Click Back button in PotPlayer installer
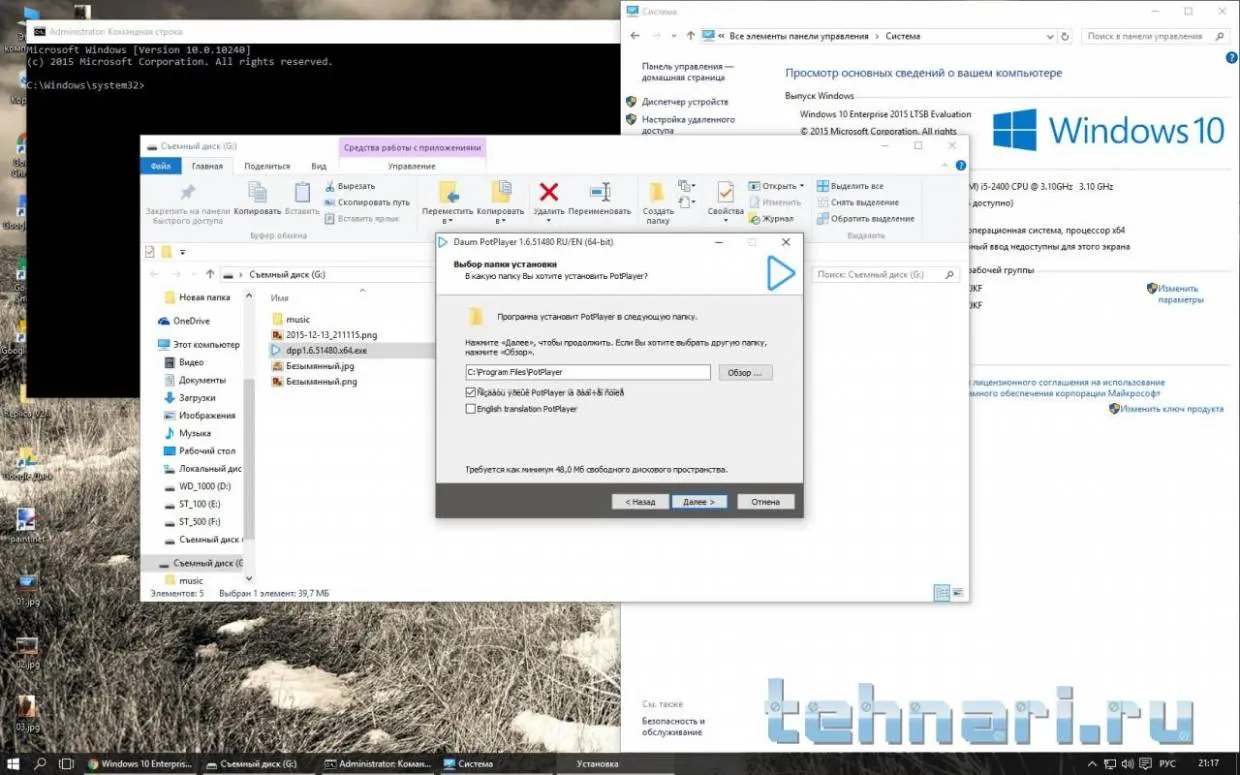The image size is (1240, 775). point(640,502)
